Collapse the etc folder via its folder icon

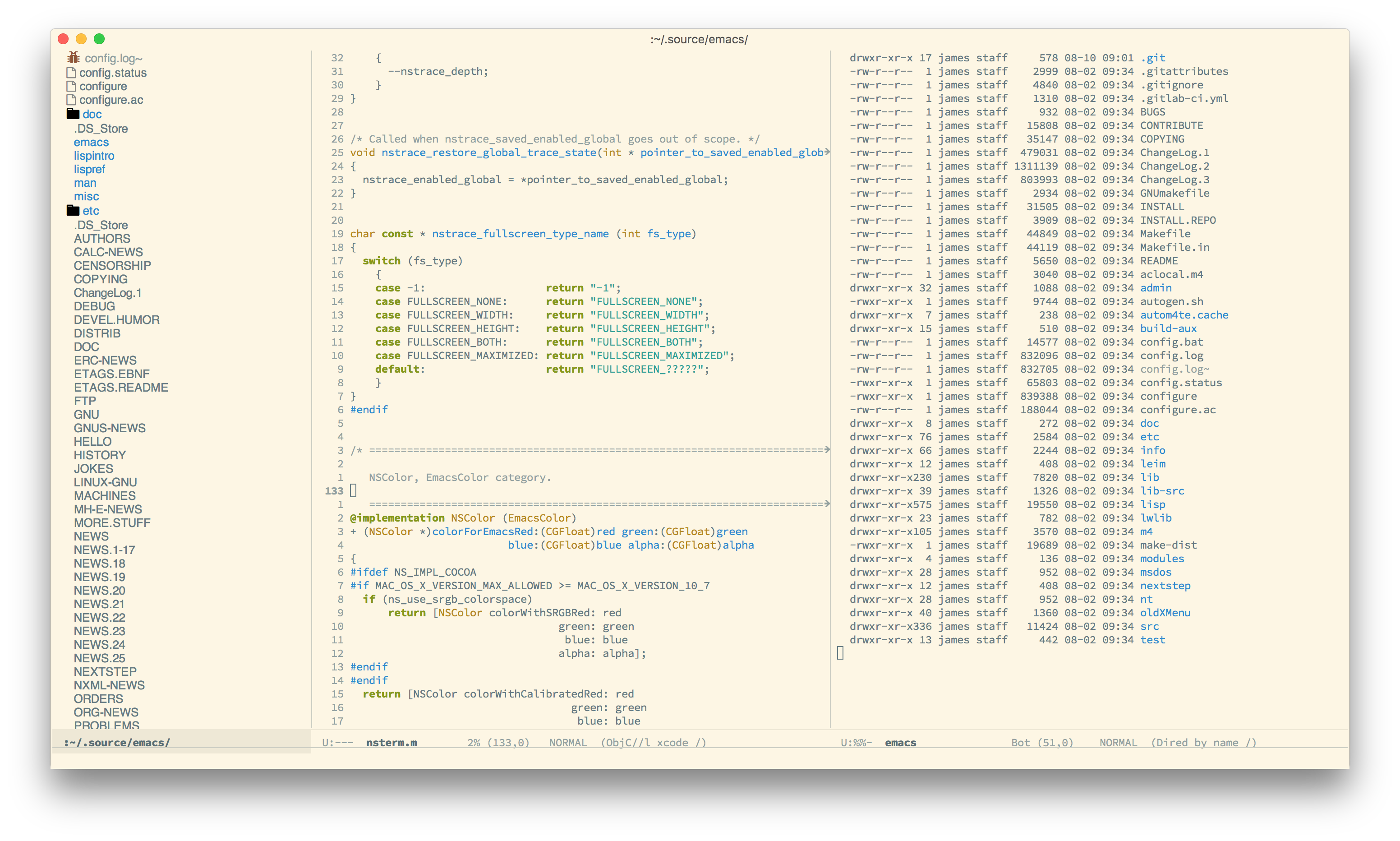73,211
